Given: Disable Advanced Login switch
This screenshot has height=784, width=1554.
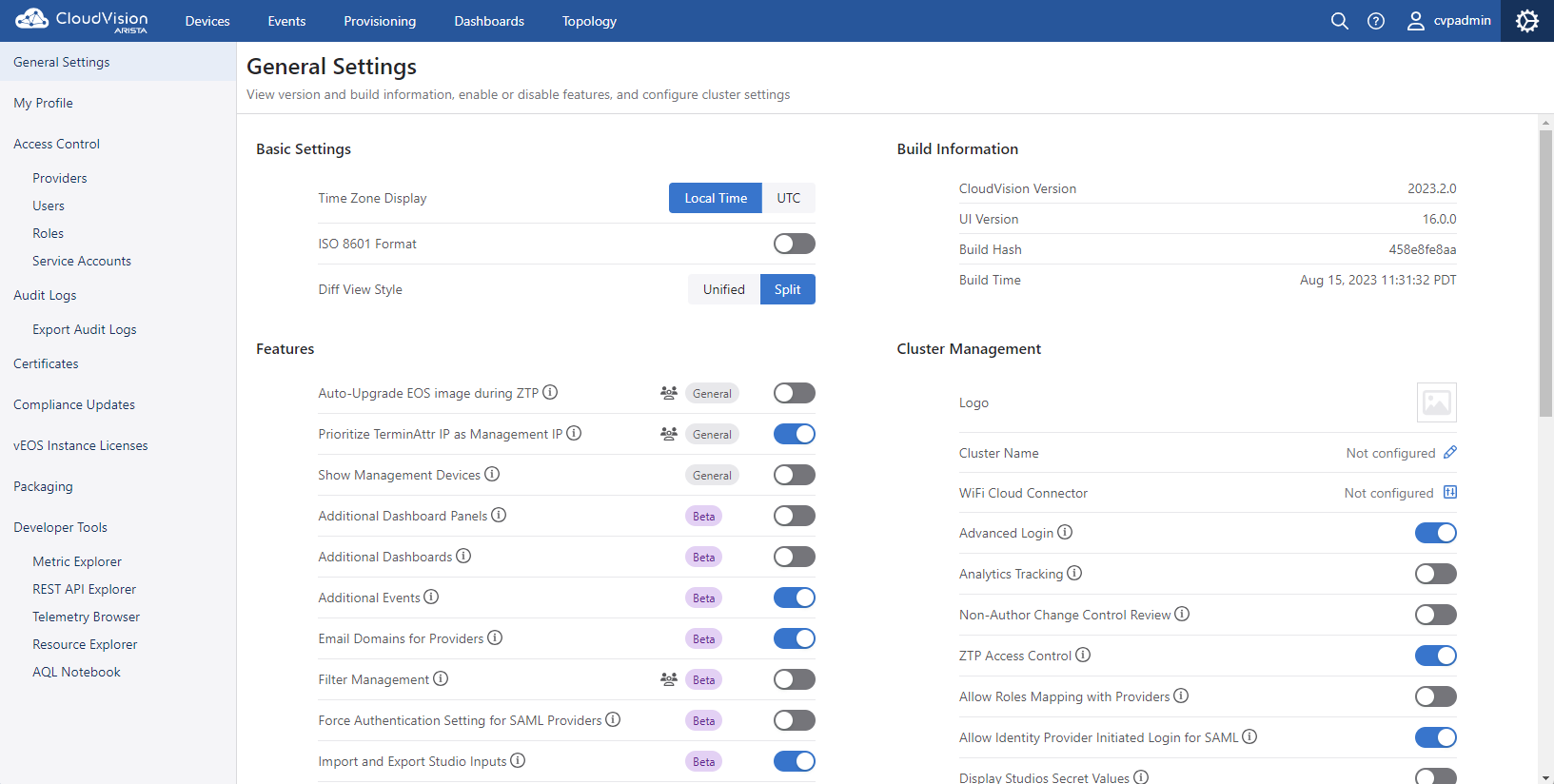Looking at the screenshot, I should click(1436, 533).
